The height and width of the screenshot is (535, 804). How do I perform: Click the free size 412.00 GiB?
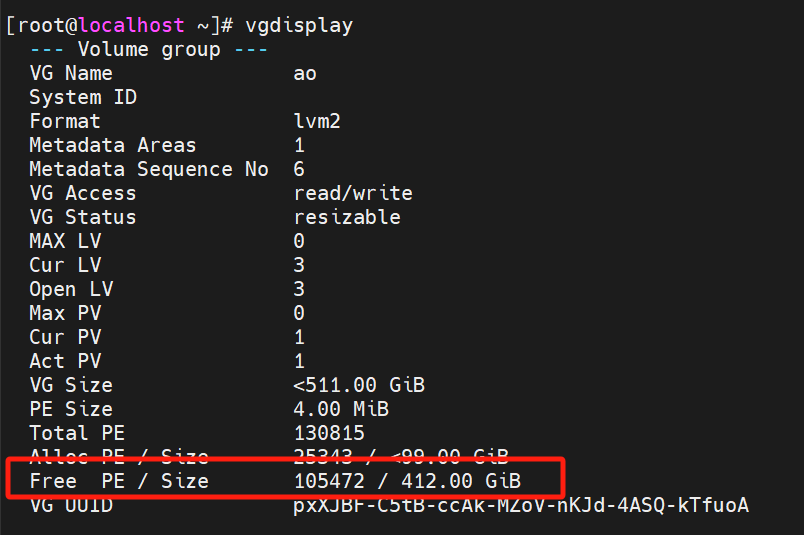(x=461, y=481)
